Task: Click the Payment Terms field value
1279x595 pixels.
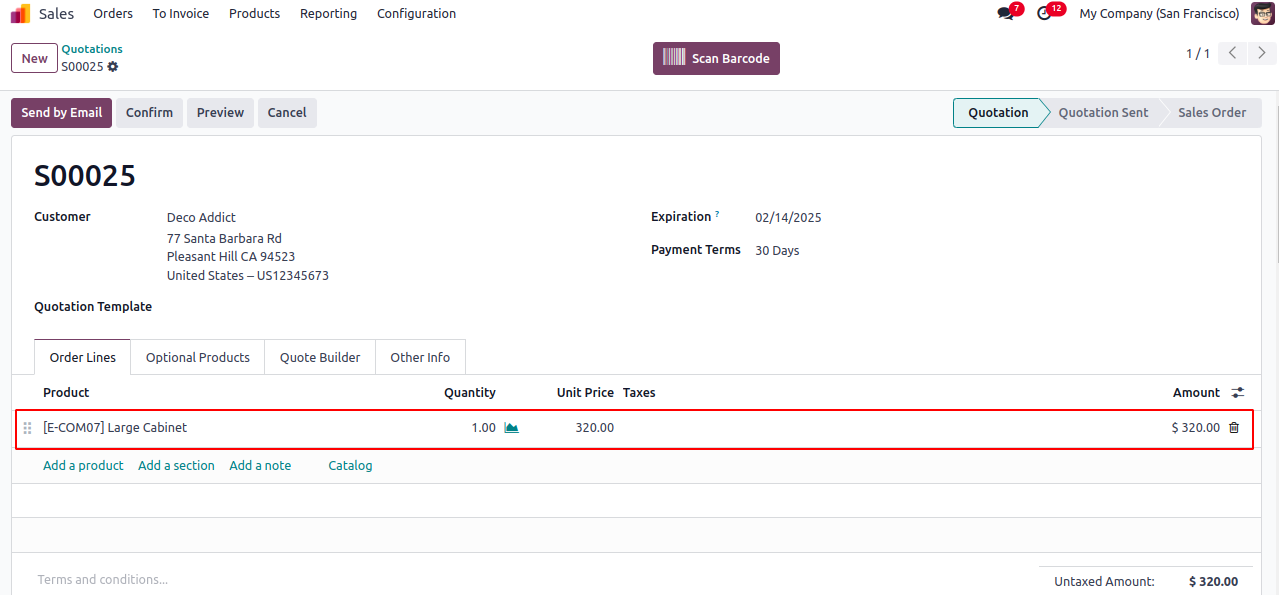Action: [777, 251]
